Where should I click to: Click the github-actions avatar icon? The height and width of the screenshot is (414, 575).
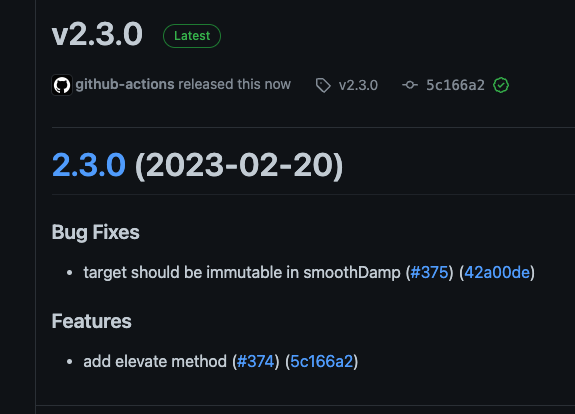(62, 85)
